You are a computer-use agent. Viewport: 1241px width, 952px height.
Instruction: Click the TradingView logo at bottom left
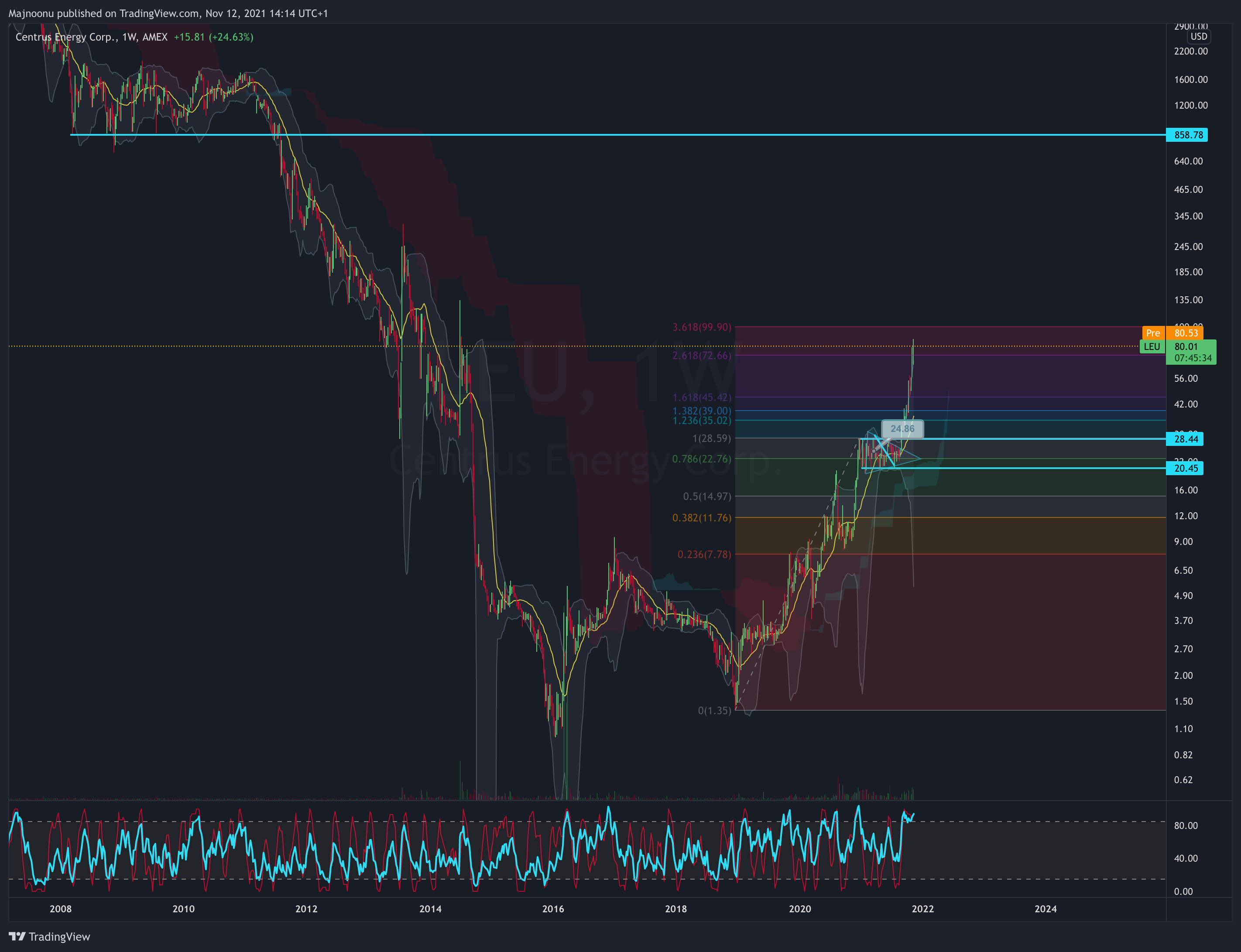click(50, 936)
